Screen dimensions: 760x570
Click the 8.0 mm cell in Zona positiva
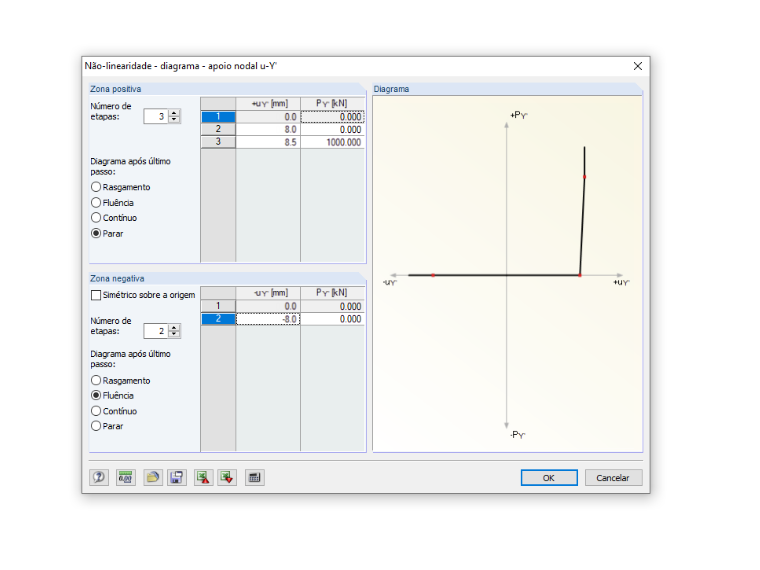pos(268,129)
